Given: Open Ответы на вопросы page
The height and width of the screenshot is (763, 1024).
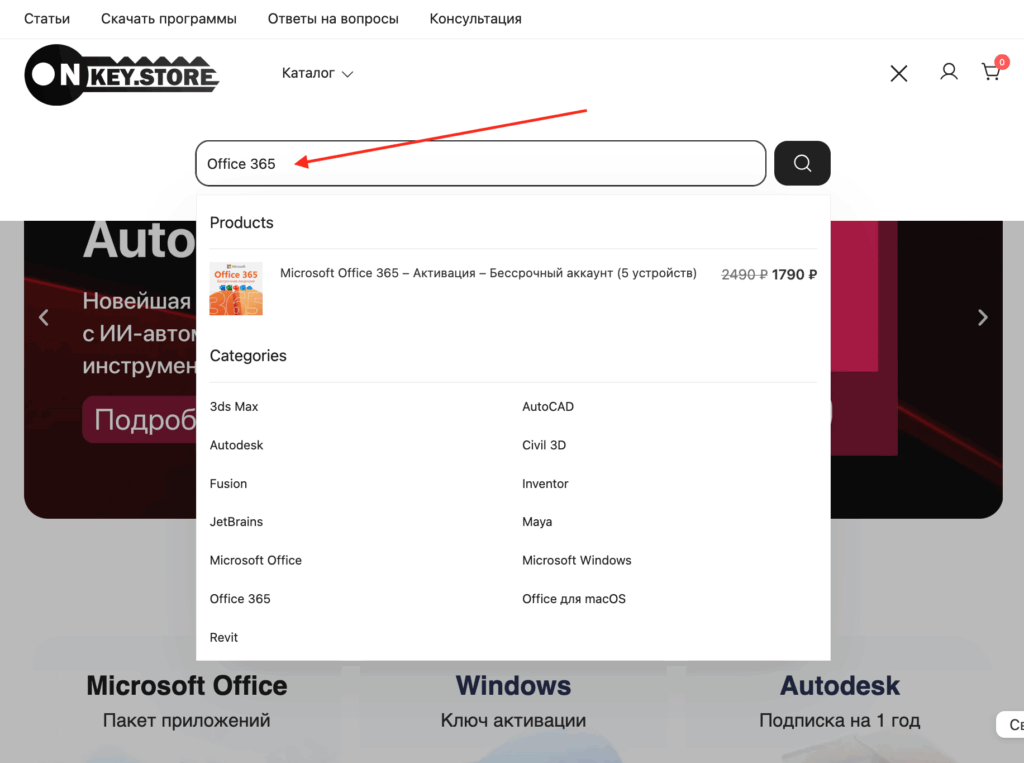Looking at the screenshot, I should pyautogui.click(x=333, y=19).
